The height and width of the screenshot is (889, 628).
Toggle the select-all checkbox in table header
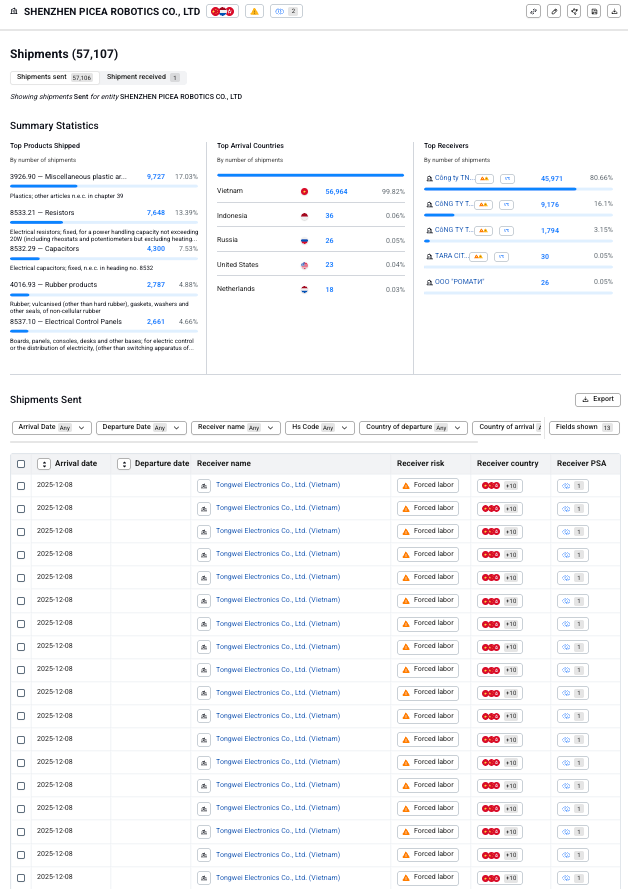(21, 464)
